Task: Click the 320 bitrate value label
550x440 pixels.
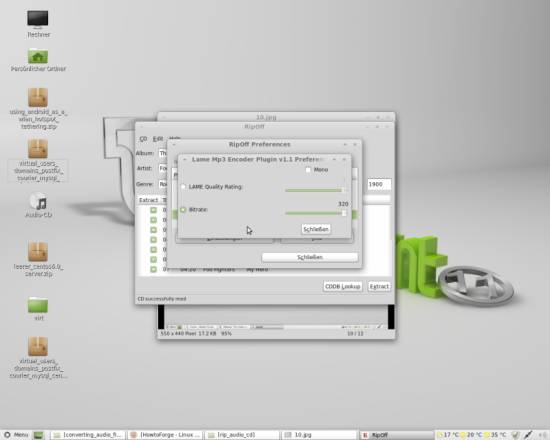Action: coord(343,204)
